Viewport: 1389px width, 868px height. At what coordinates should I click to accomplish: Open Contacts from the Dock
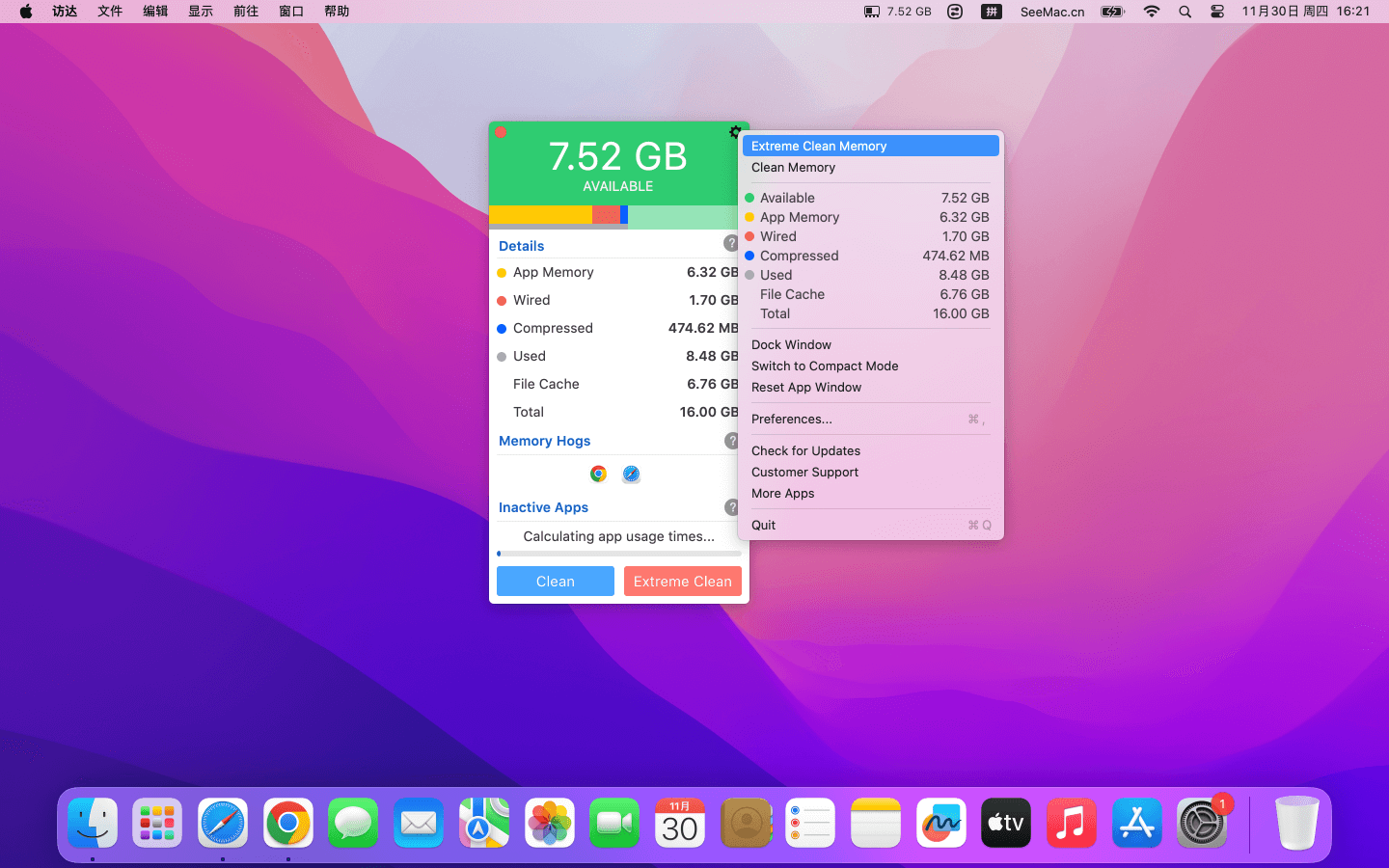click(x=746, y=823)
